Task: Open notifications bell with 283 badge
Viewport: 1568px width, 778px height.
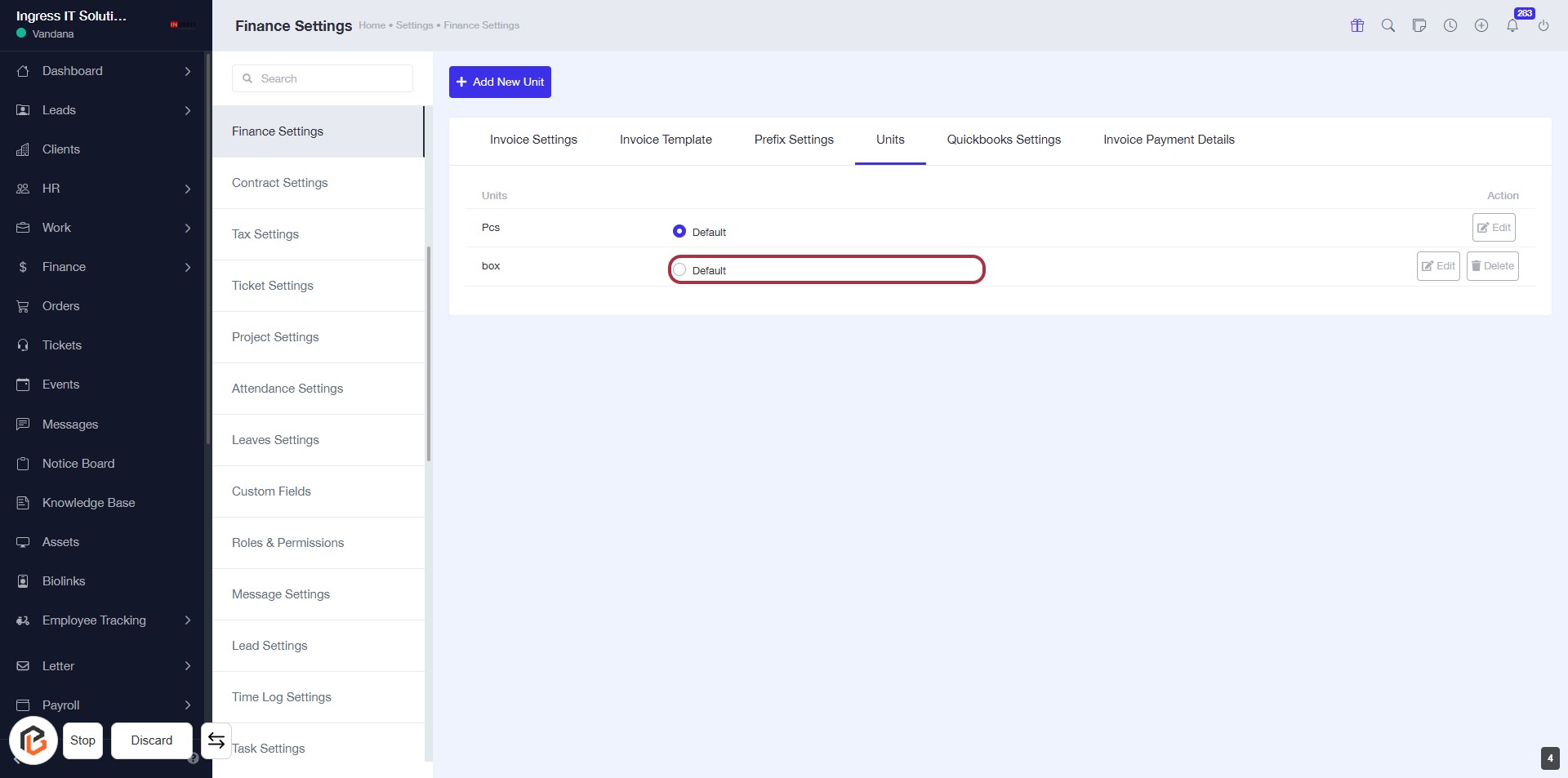Action: (x=1512, y=25)
